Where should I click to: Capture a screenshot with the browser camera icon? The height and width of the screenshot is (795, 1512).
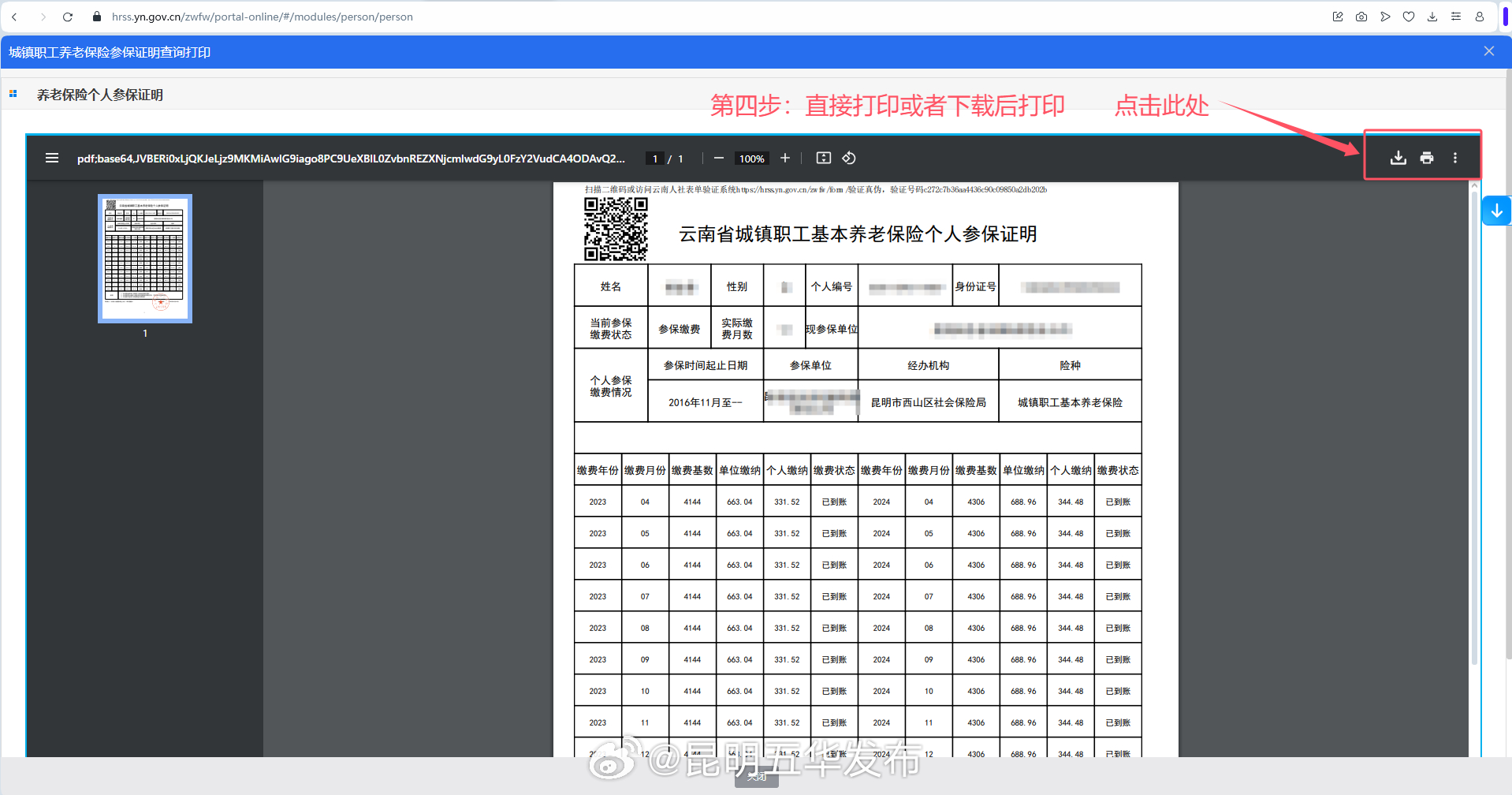(x=1361, y=16)
